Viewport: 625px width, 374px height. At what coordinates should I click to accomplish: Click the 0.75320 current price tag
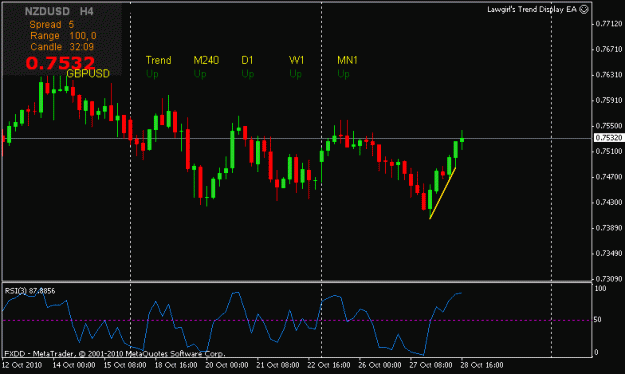pos(608,138)
